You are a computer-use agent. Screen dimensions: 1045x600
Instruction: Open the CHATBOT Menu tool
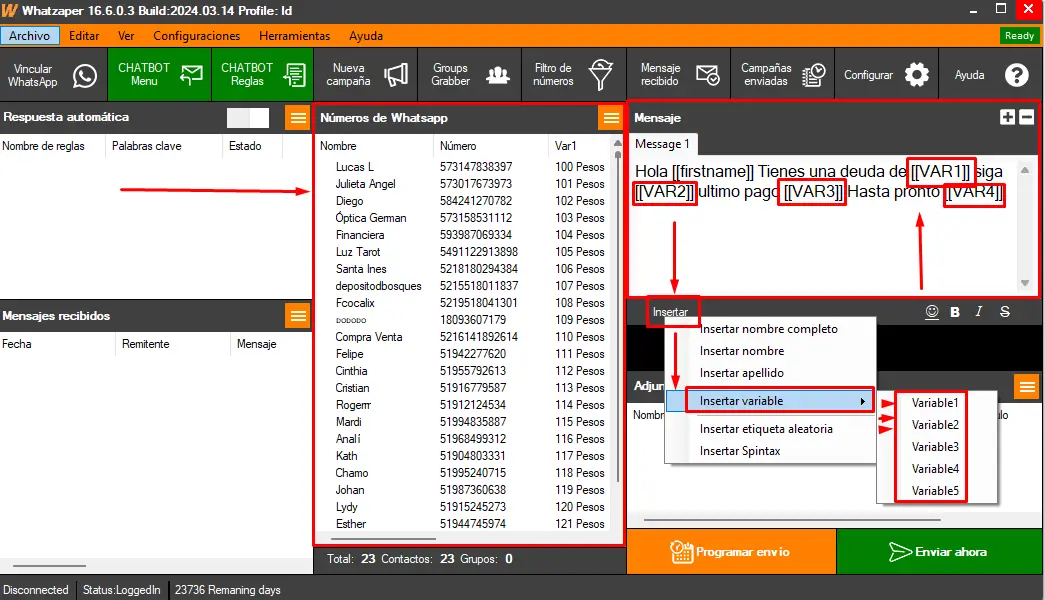[x=160, y=75]
